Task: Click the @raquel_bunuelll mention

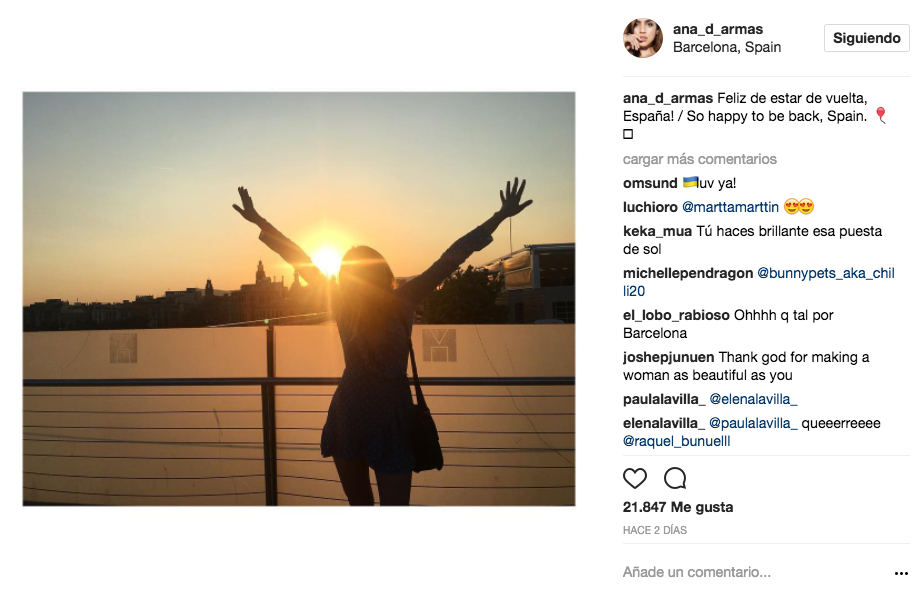Action: (x=676, y=441)
